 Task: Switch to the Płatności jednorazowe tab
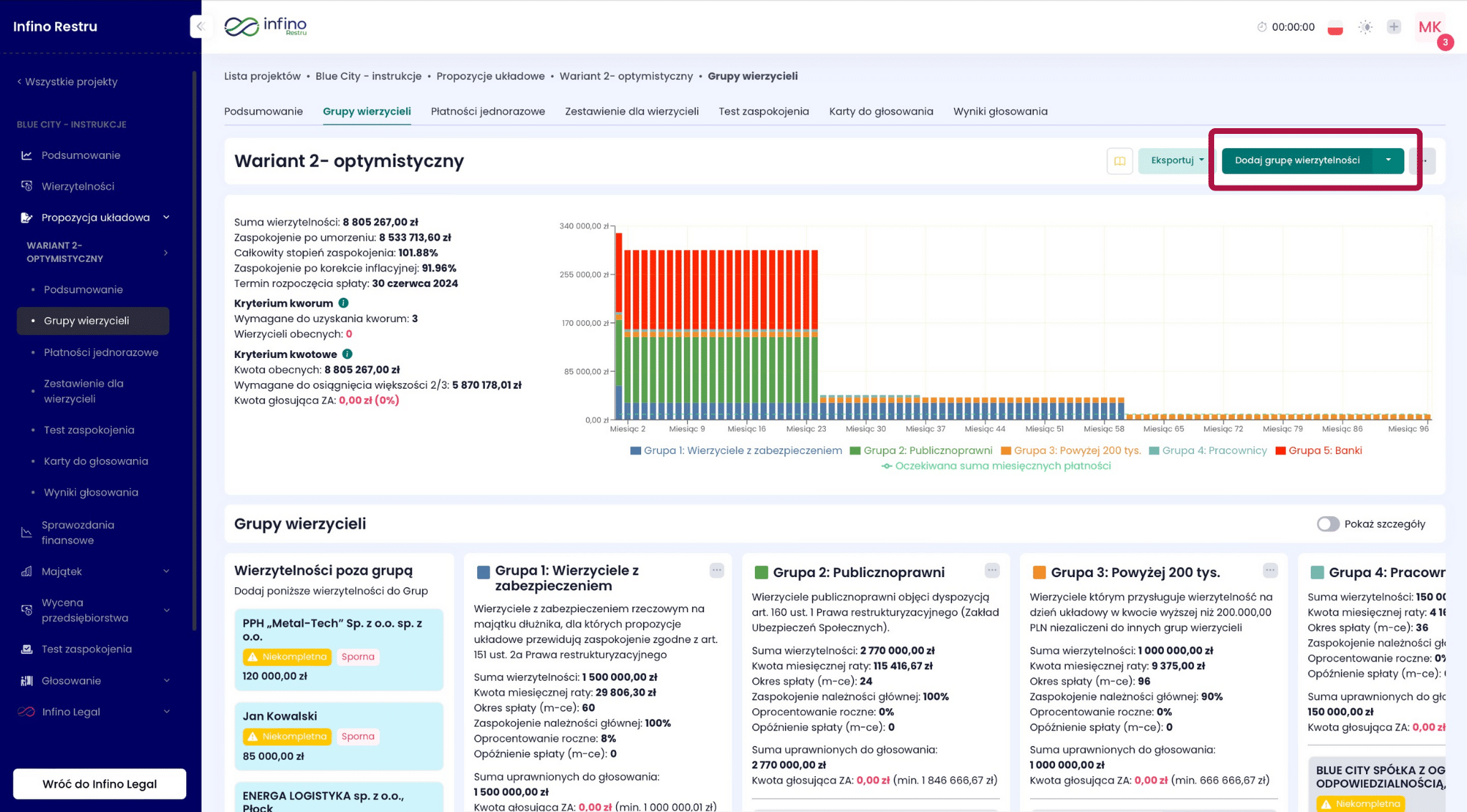point(488,111)
